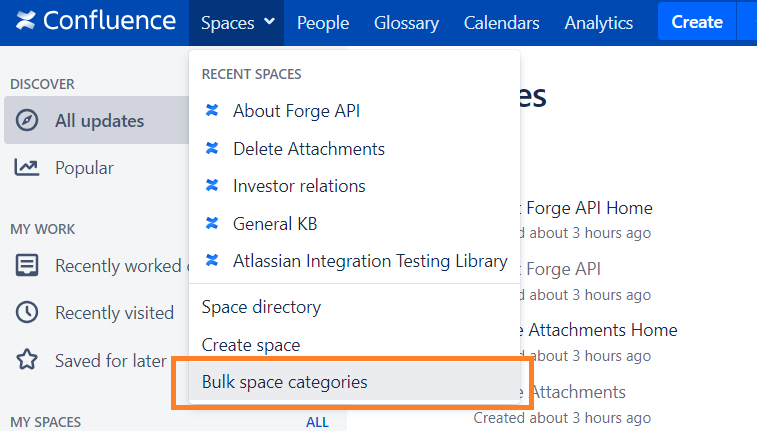
Task: Click space icon beside General KB
Action: coord(212,224)
